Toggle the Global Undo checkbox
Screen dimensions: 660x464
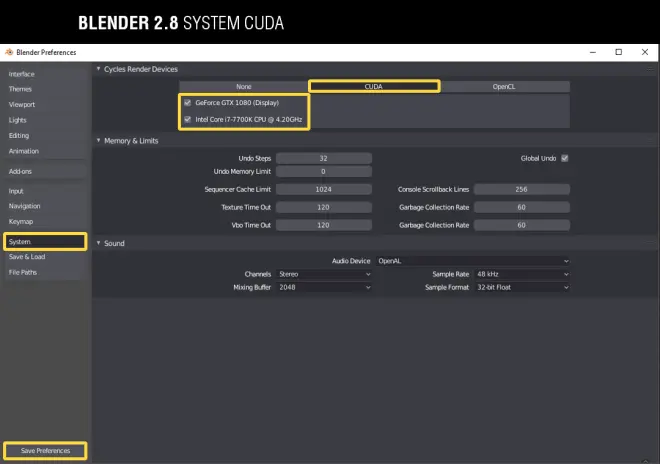(565, 158)
